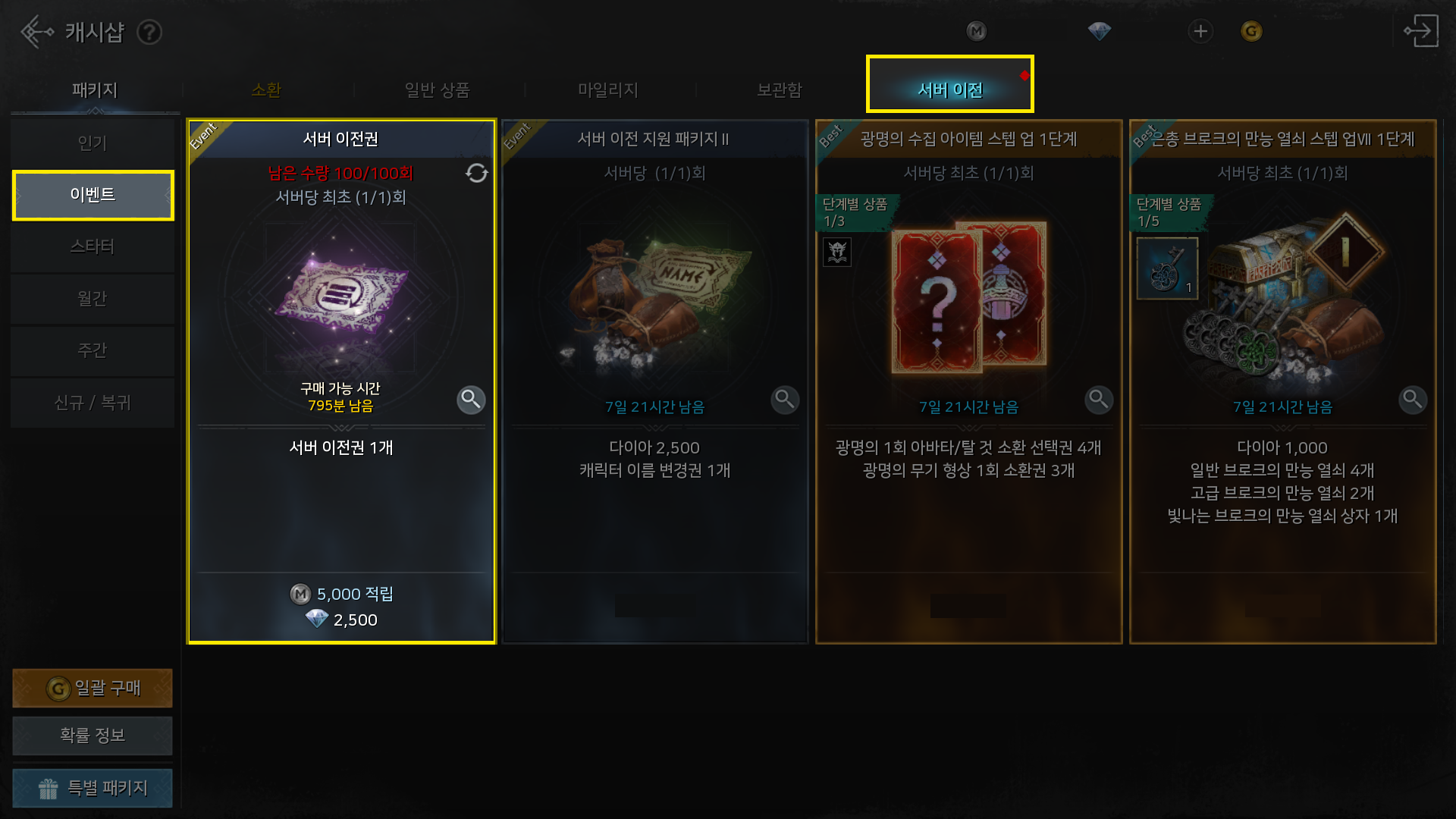Open the help question mark icon
This screenshot has height=819, width=1456.
click(149, 33)
